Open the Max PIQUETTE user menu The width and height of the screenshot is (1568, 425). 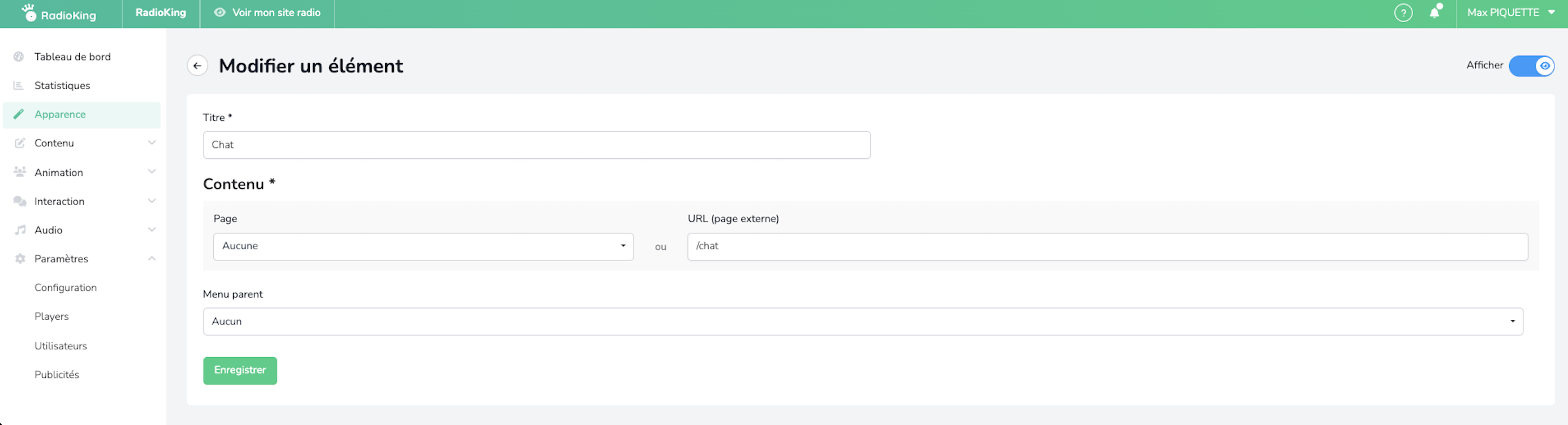click(x=1510, y=13)
